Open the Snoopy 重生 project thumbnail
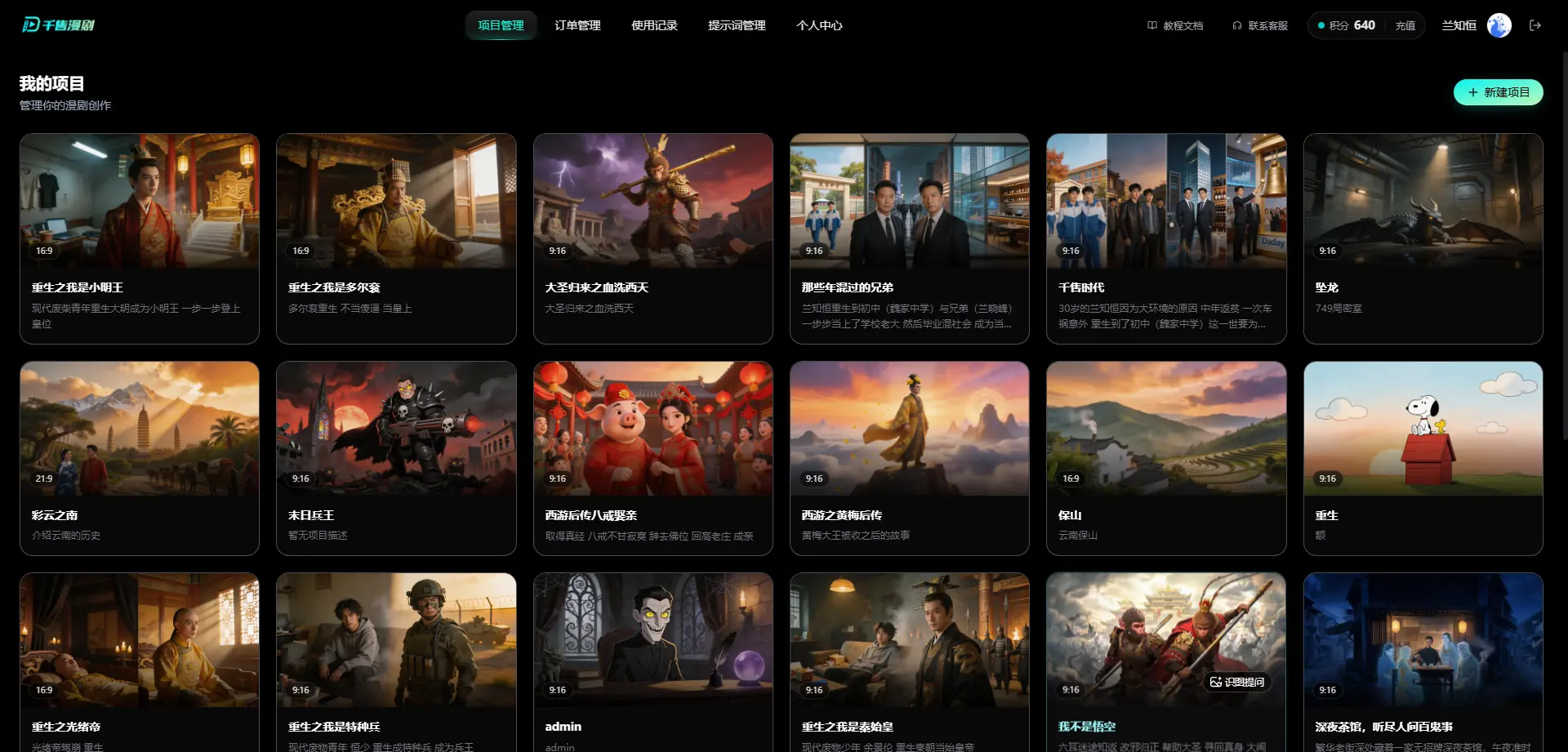This screenshot has width=1568, height=752. click(x=1423, y=429)
